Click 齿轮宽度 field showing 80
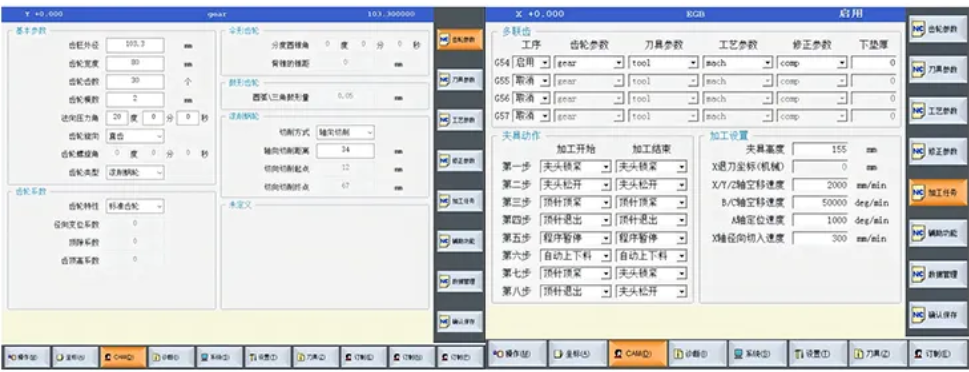 (x=135, y=64)
